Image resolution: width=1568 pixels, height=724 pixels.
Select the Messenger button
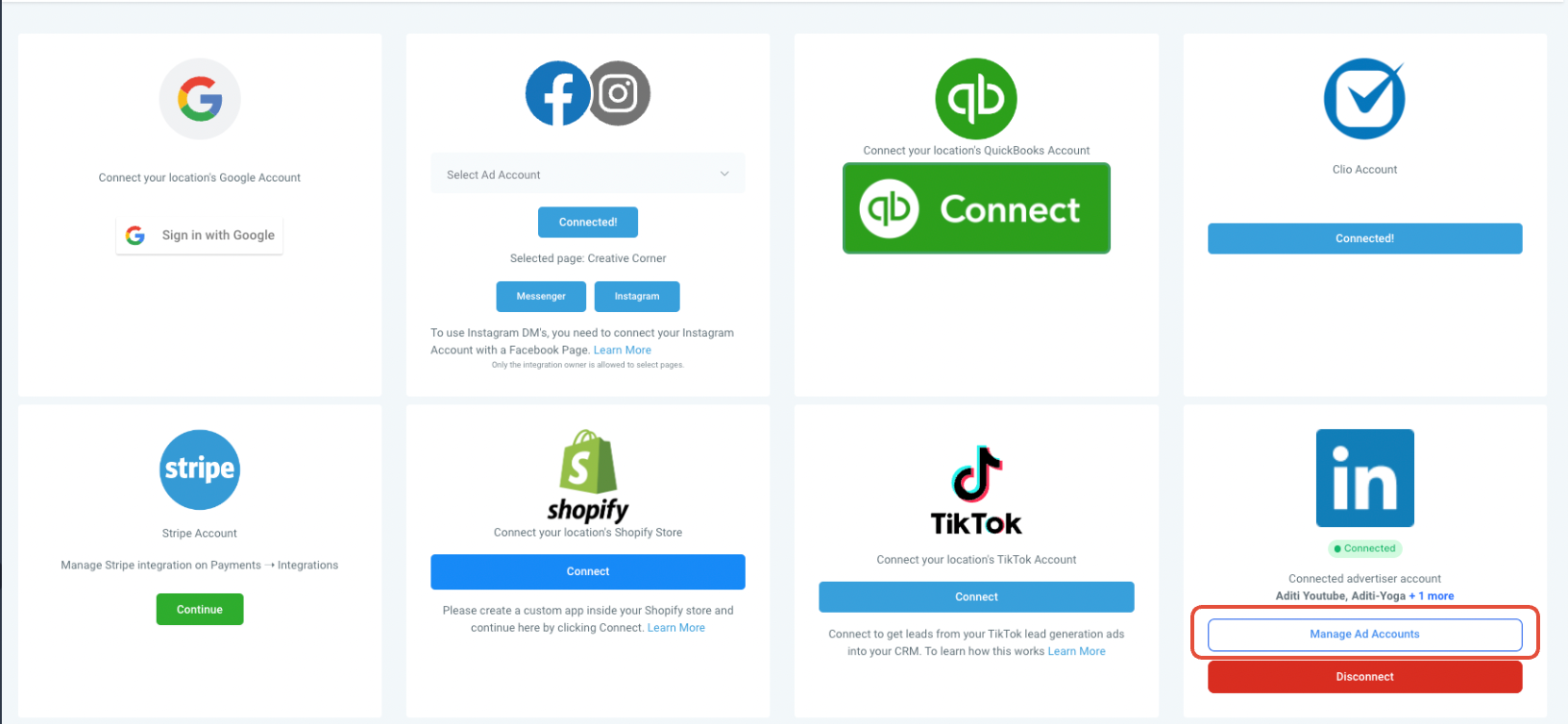click(541, 297)
